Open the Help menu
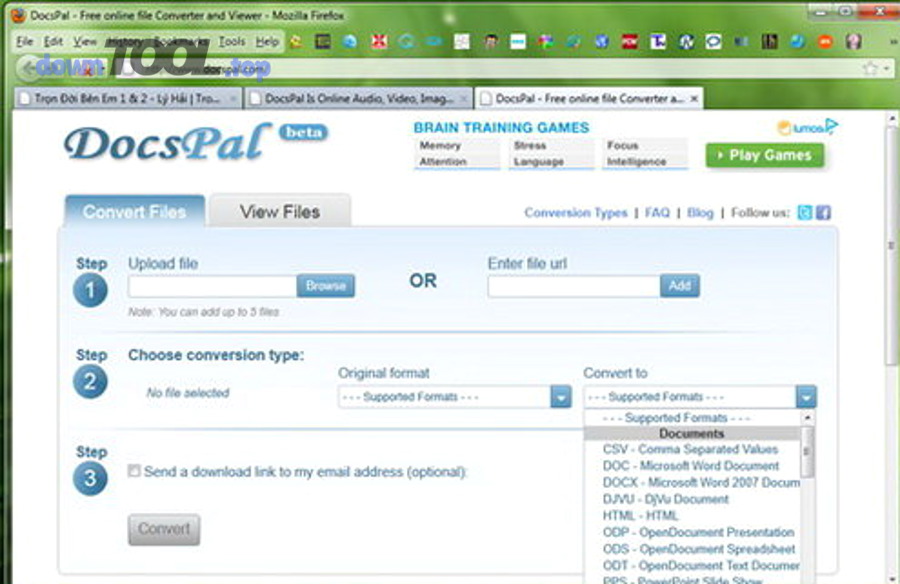 coord(267,41)
